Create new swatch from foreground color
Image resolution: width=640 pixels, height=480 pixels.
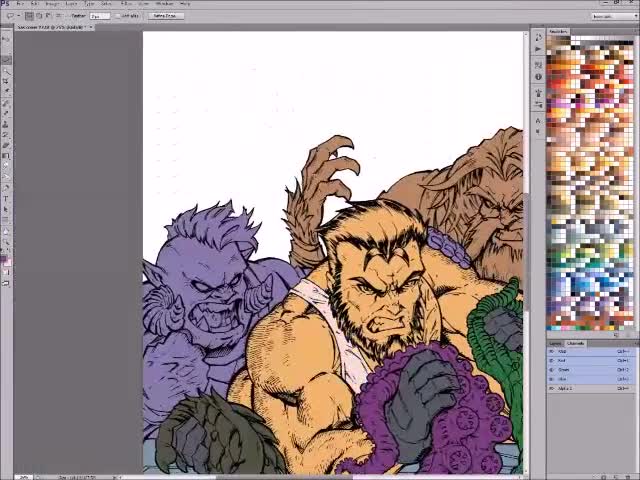tap(616, 335)
